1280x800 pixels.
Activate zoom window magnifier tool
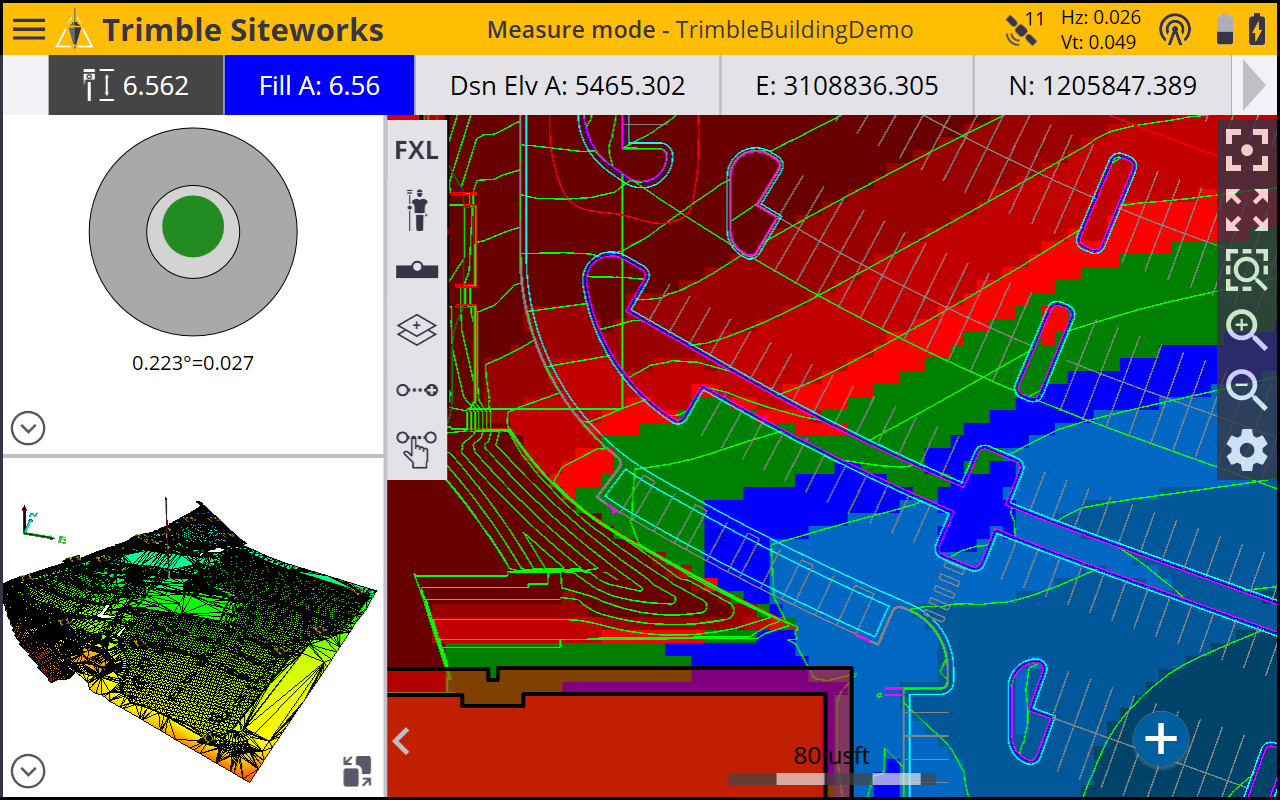(1247, 270)
